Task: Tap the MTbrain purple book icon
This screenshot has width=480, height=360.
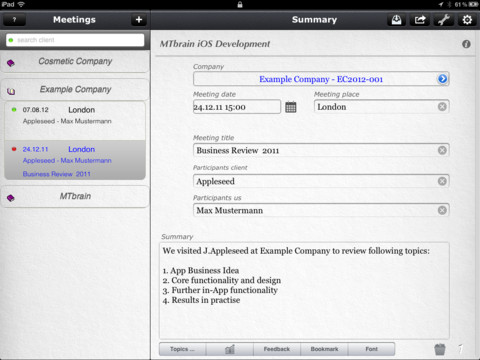Action: pos(11,198)
